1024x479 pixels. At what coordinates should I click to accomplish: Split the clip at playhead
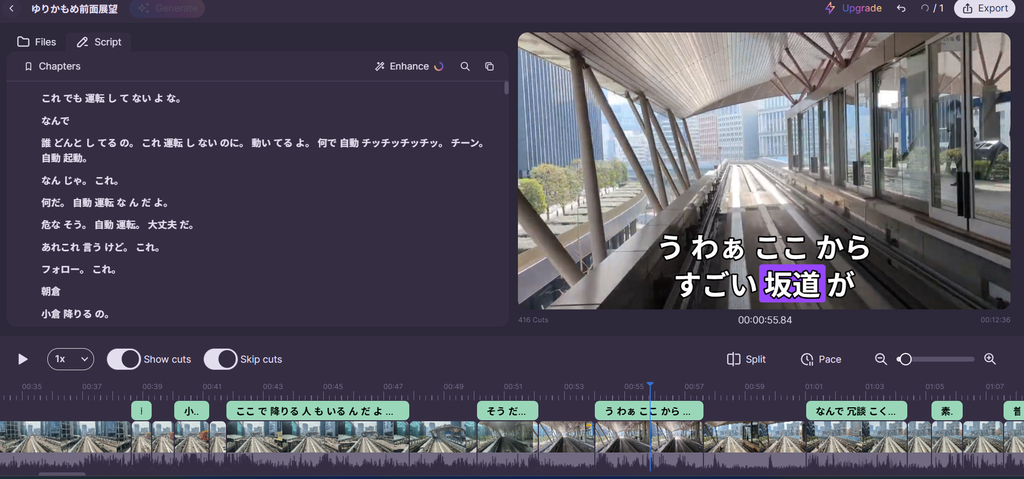coord(746,359)
